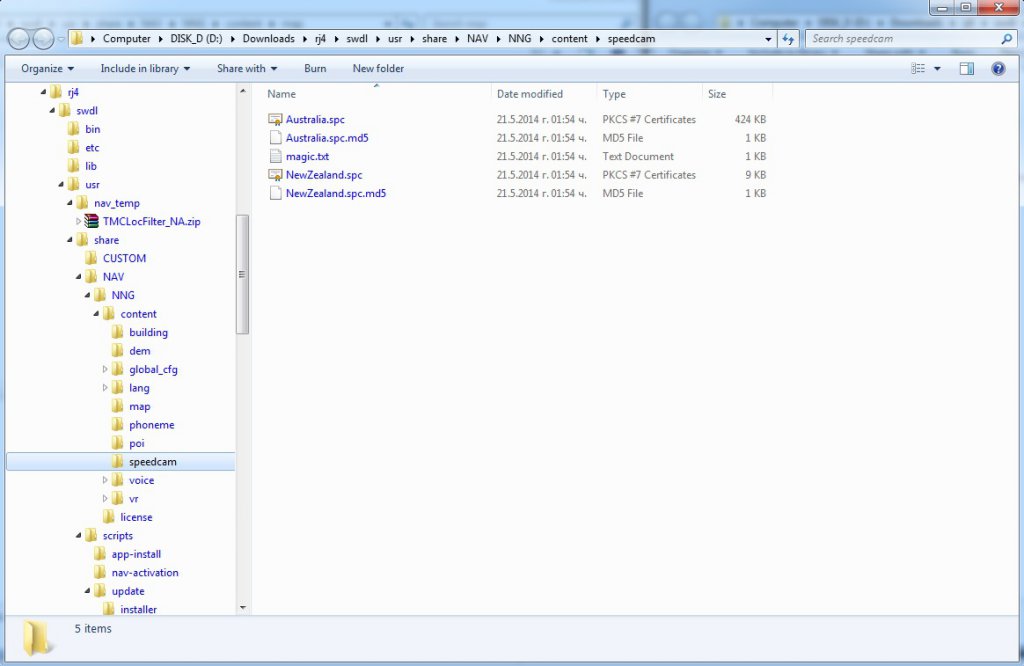Open the Include in library dropdown
The image size is (1024, 666).
coord(145,68)
